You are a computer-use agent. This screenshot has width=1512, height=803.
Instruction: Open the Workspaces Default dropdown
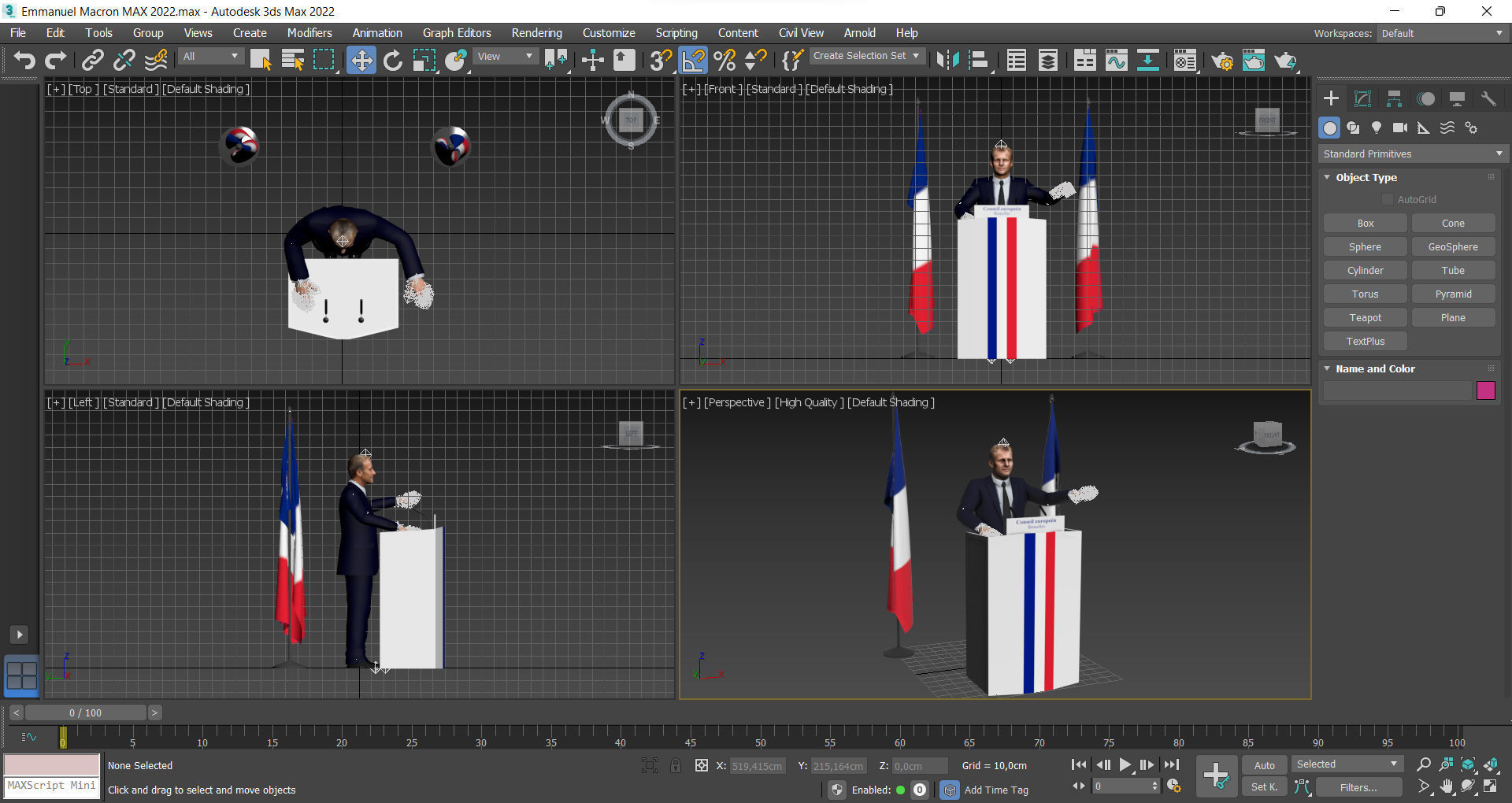1442,33
